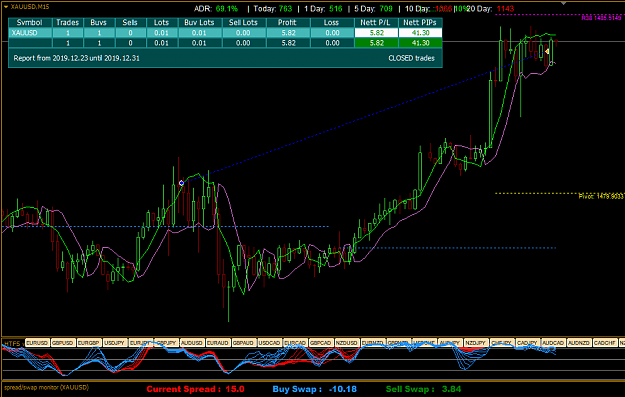Viewport: 625px width, 397px height.
Task: Select the blue diamond trade entry marker
Action: pyautogui.click(x=181, y=183)
